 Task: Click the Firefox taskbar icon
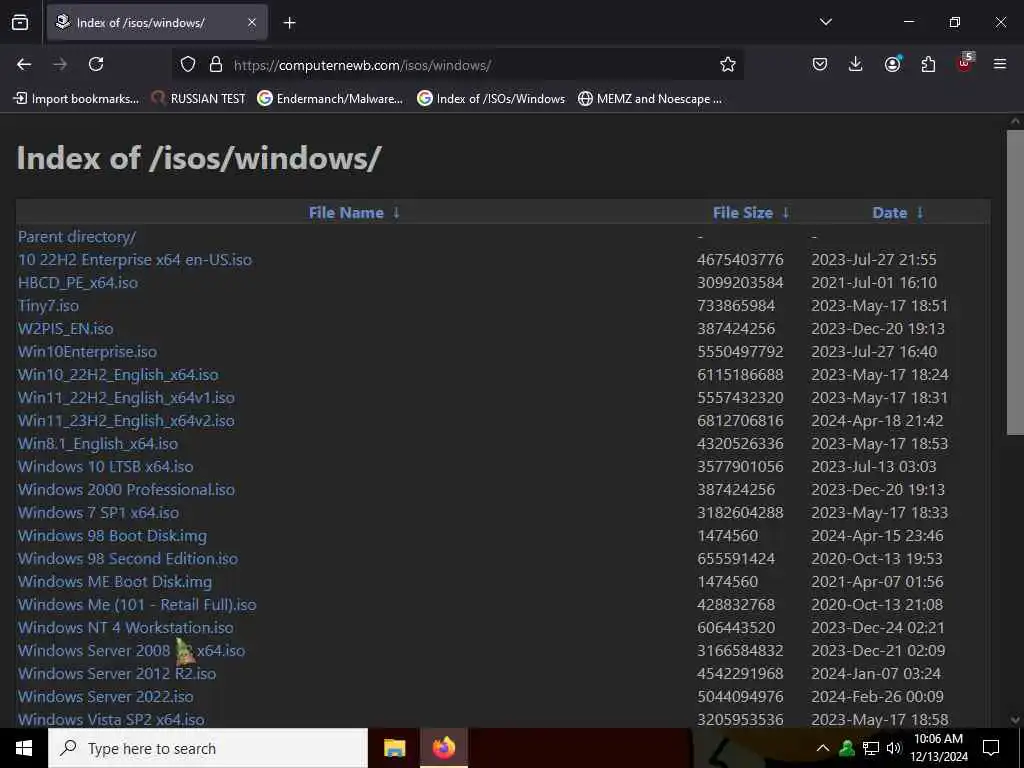click(443, 748)
